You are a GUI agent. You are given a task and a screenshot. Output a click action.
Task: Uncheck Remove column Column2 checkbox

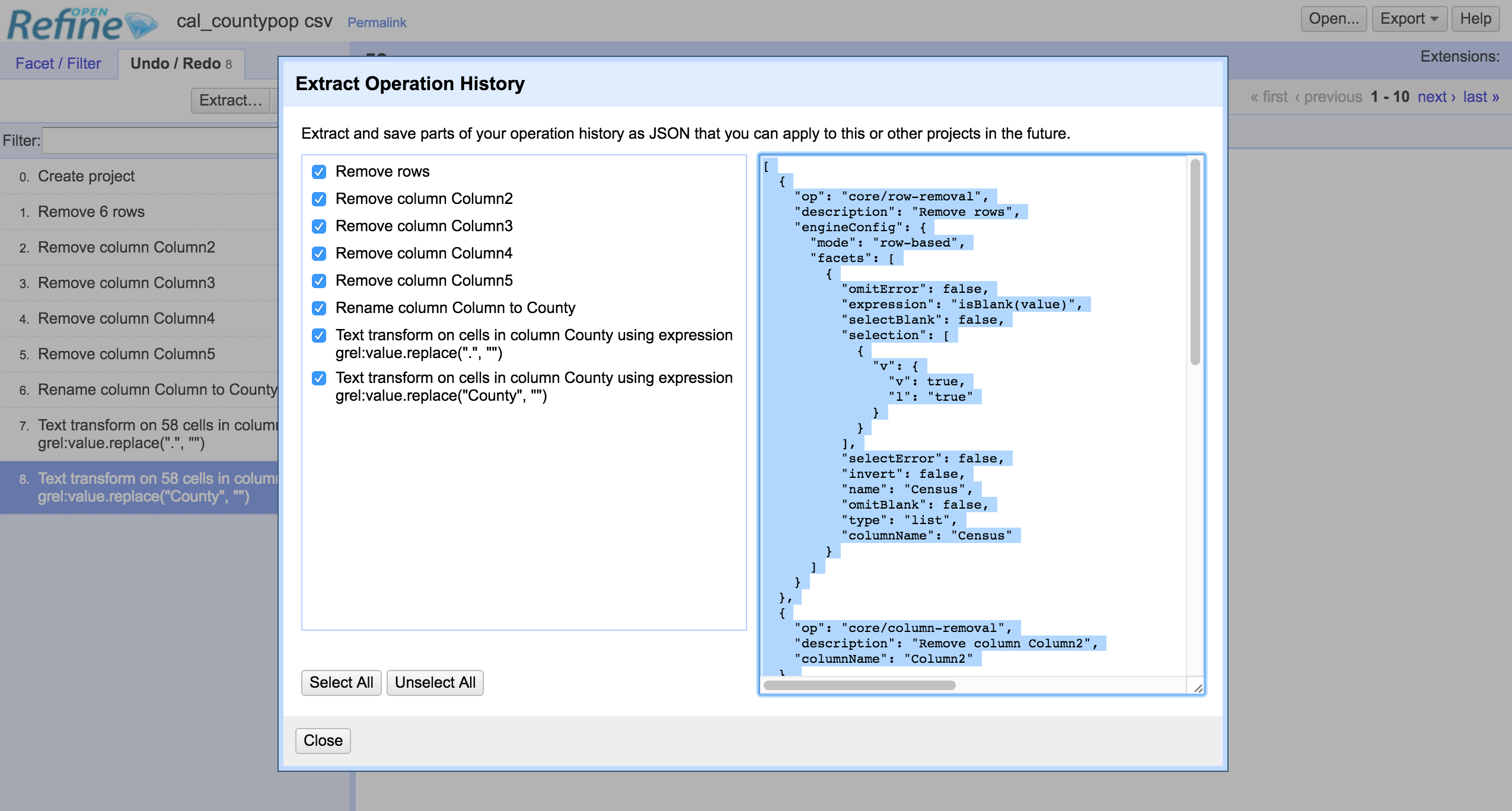click(x=319, y=199)
